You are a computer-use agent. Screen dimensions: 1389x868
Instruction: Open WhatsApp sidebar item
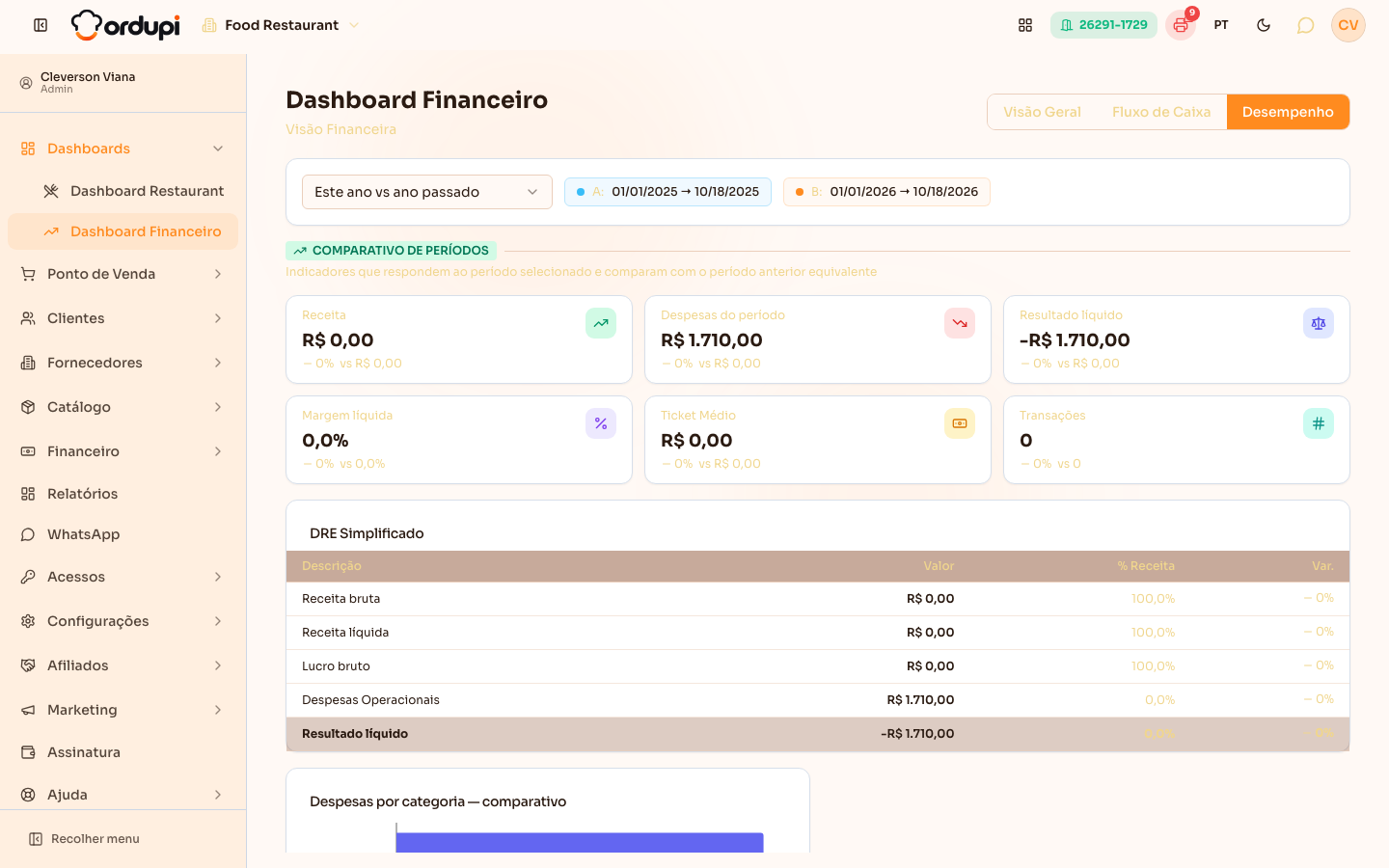point(123,534)
